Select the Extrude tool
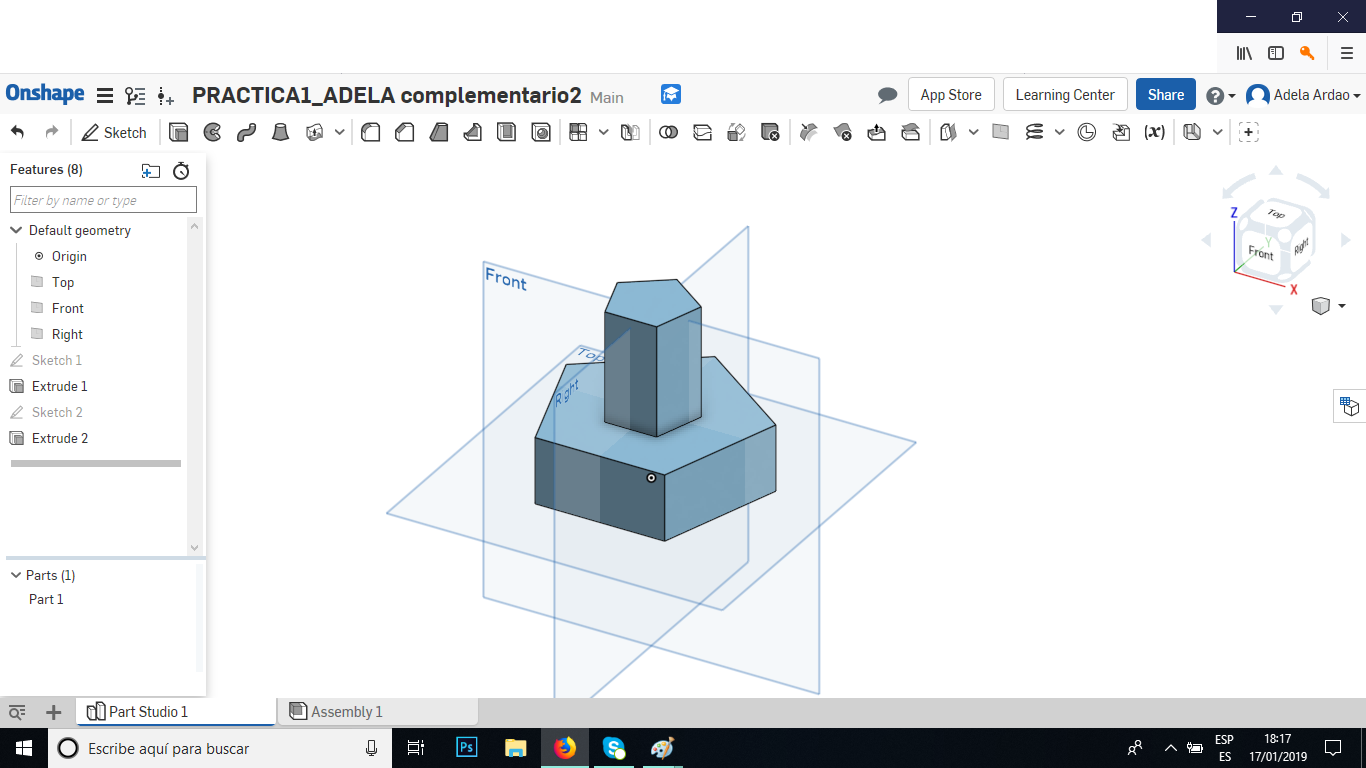Viewport: 1366px width, 768px height. pyautogui.click(x=178, y=132)
